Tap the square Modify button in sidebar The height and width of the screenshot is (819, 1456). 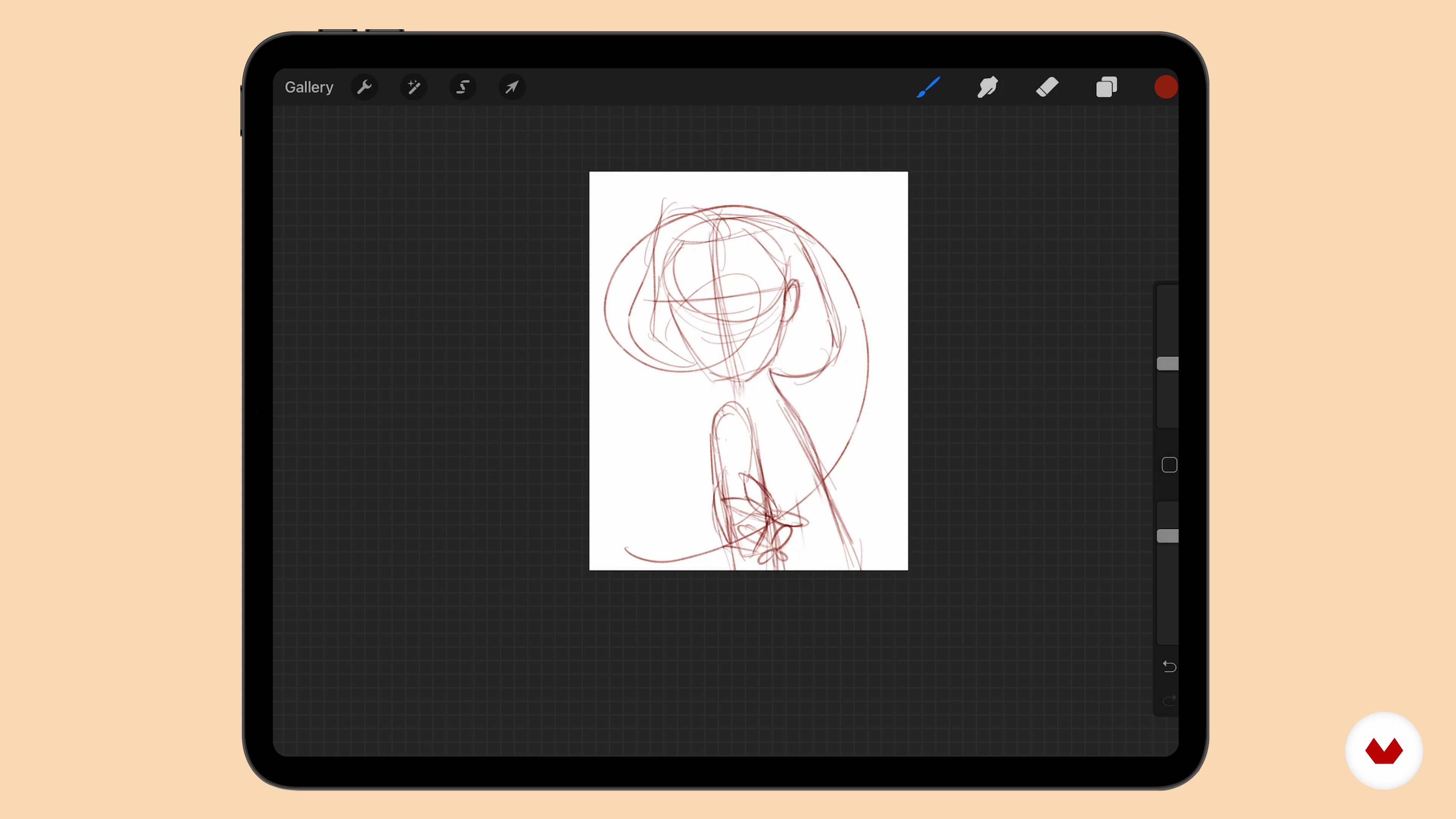pyautogui.click(x=1169, y=464)
